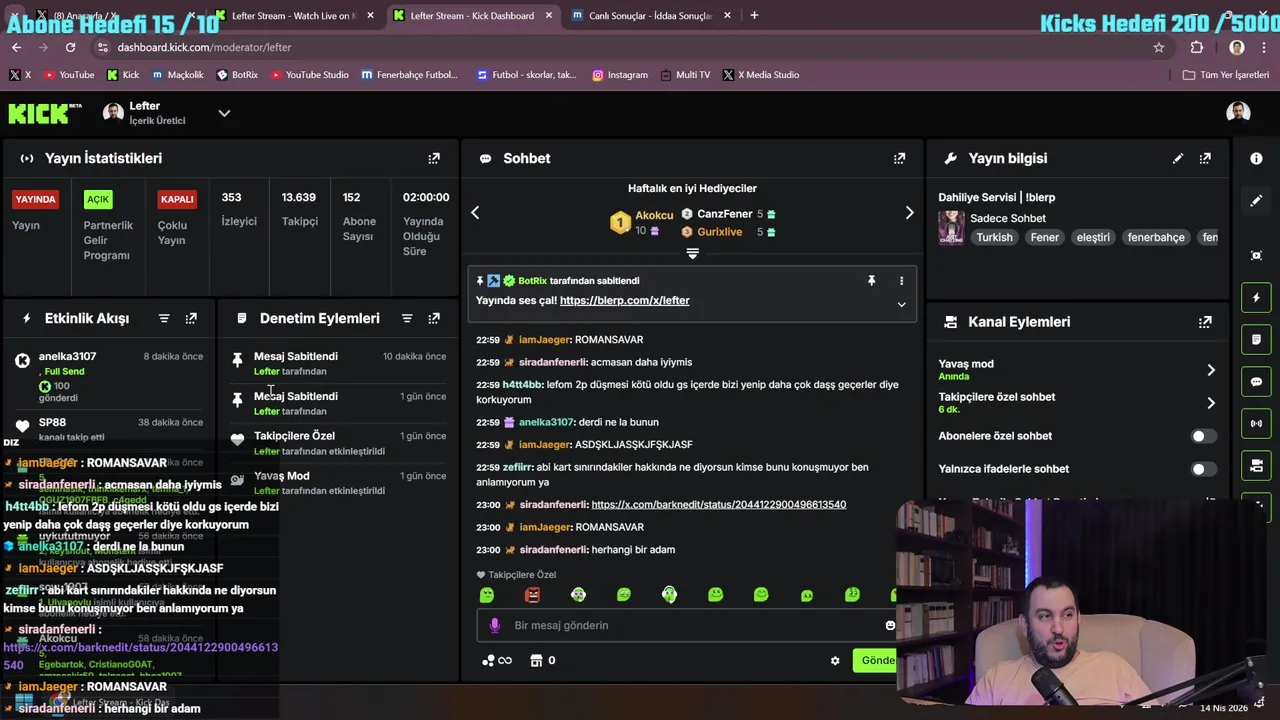Click the Gönder send button
1280x720 pixels.
877,660
